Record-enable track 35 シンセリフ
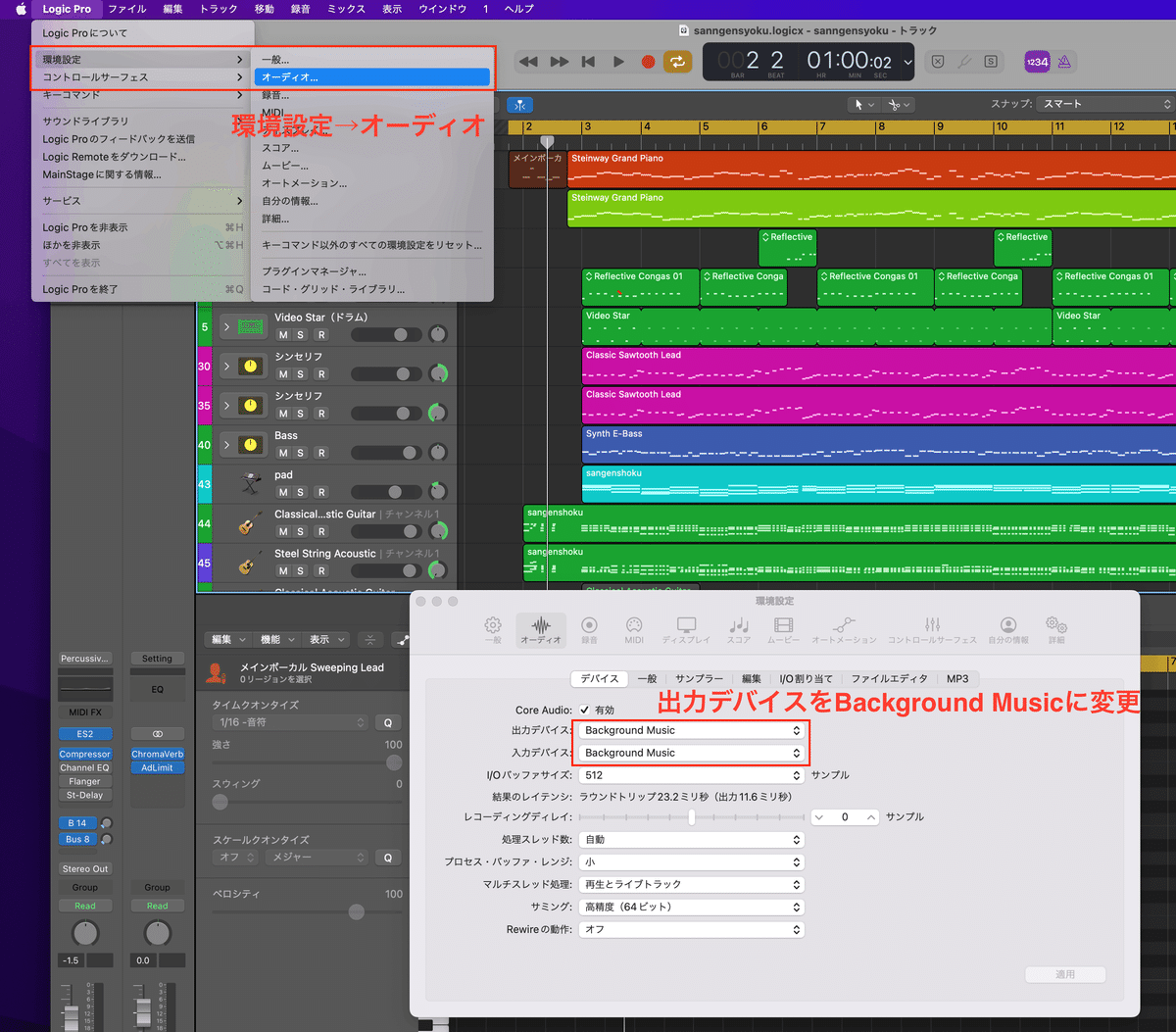 [320, 414]
